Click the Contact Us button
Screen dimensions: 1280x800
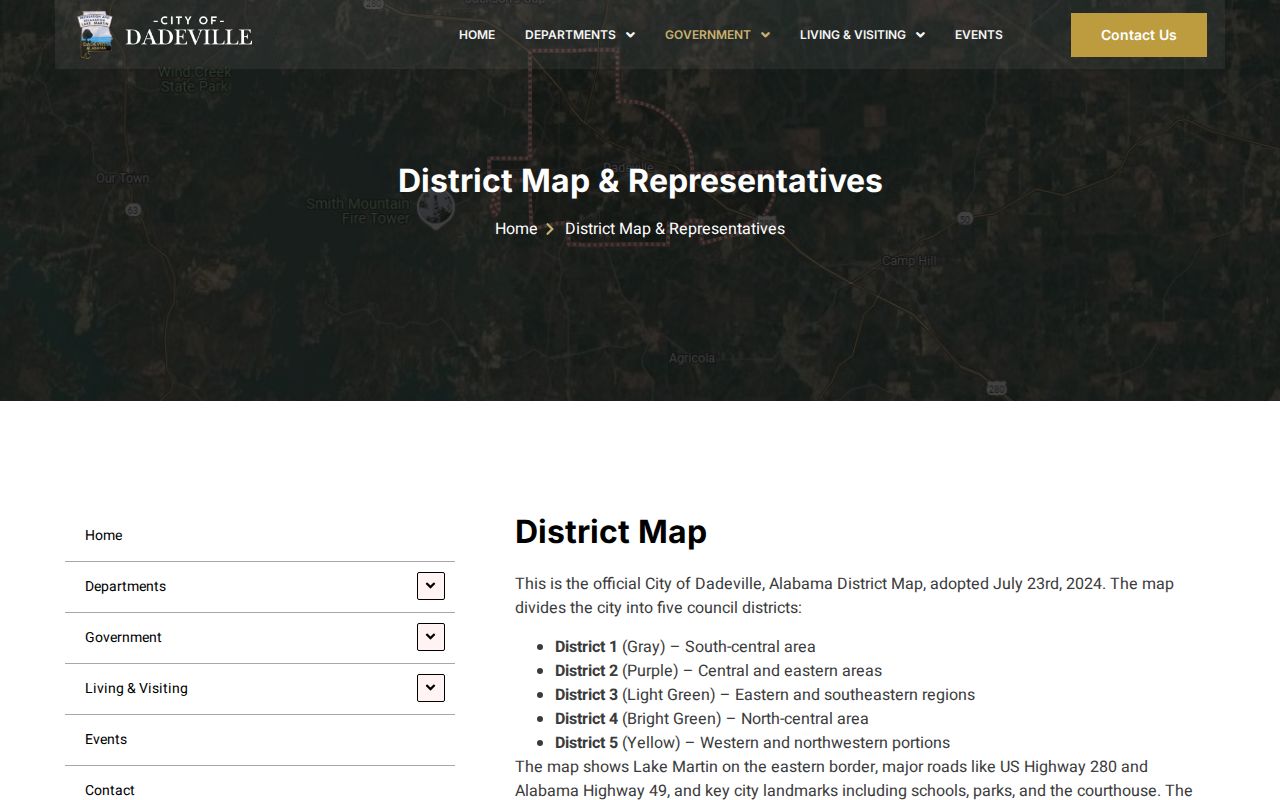1138,35
